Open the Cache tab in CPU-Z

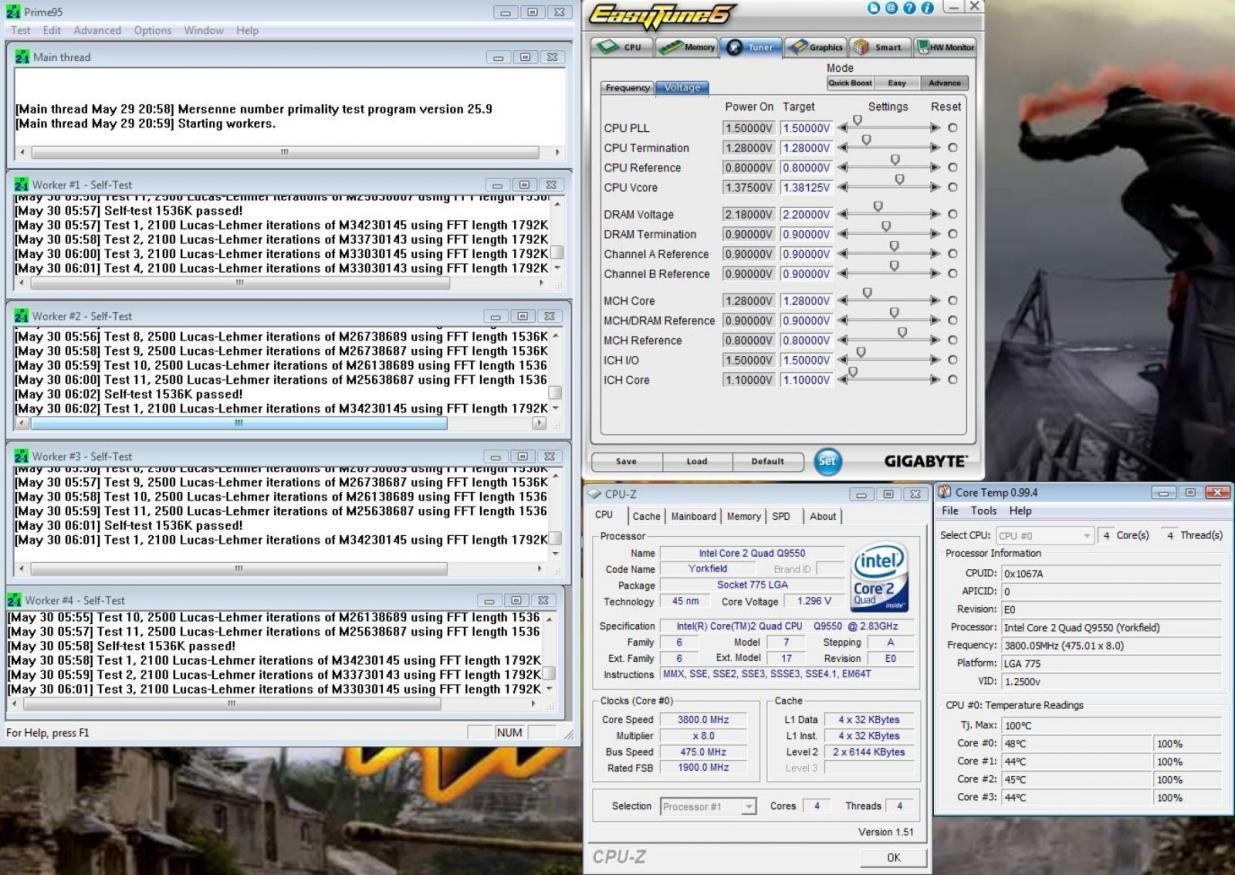click(646, 516)
